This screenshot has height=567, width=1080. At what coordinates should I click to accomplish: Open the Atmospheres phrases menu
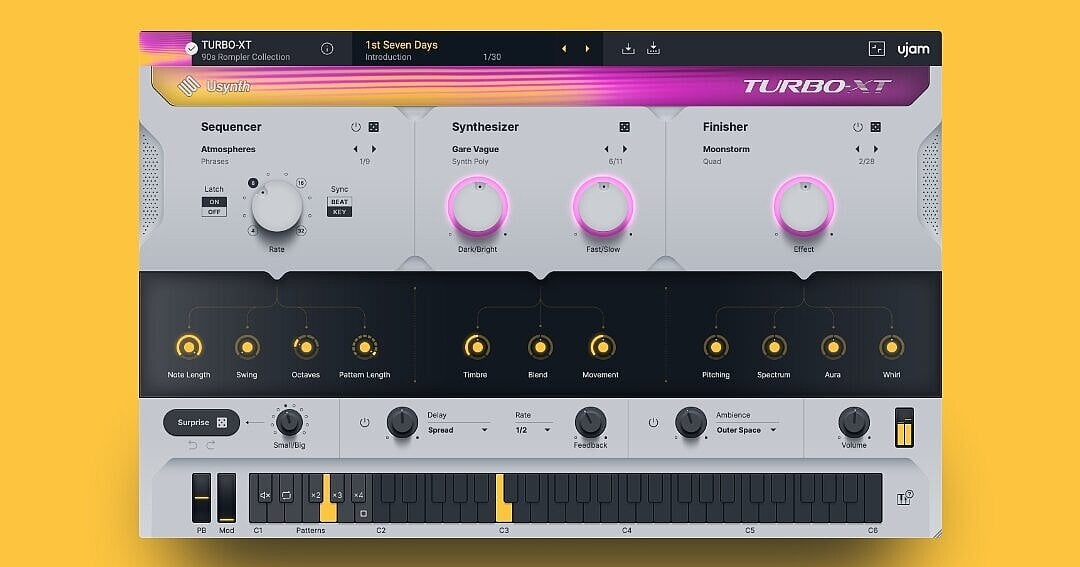pyautogui.click(x=228, y=149)
